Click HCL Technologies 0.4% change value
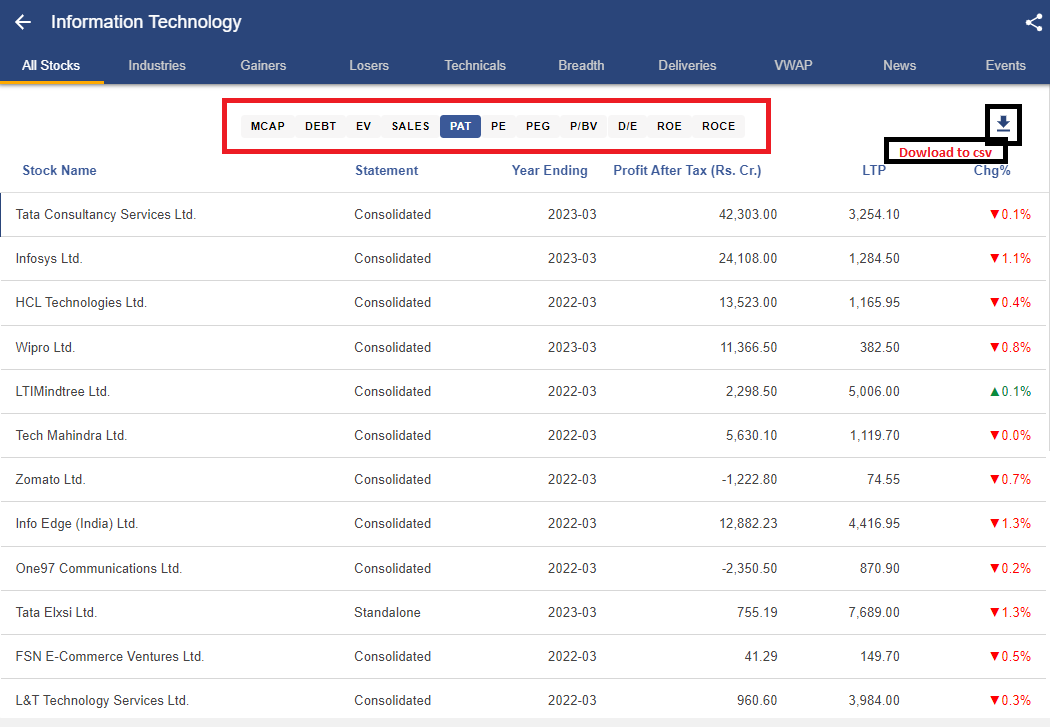Image resolution: width=1050 pixels, height=727 pixels. (1010, 303)
